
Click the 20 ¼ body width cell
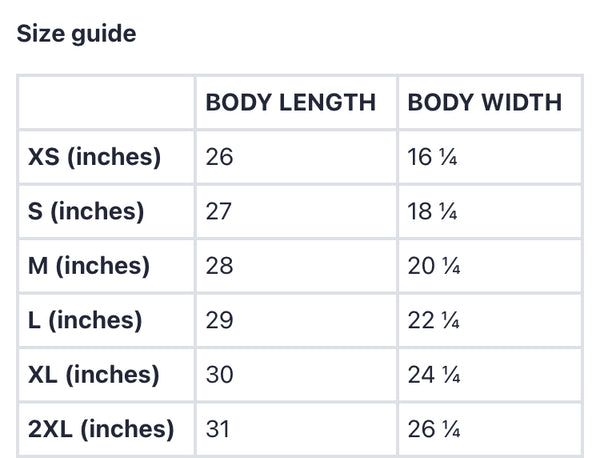(434, 266)
